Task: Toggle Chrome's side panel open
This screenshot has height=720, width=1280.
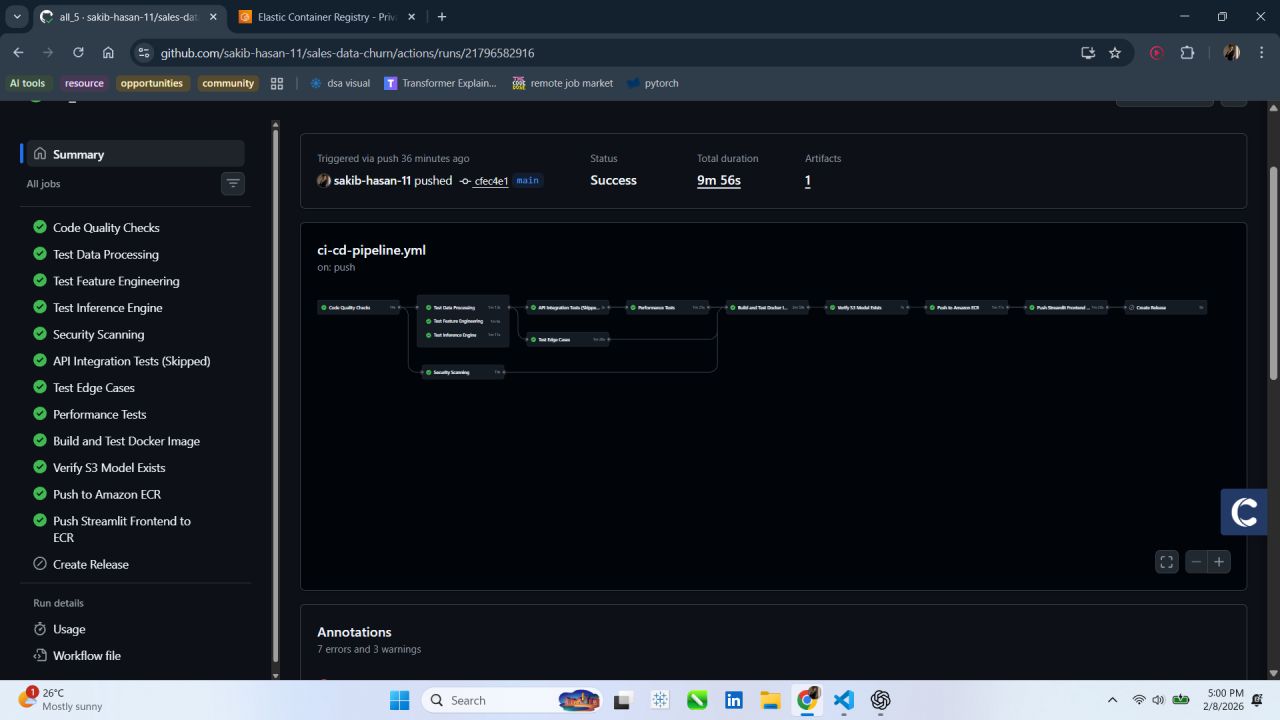Action: [1087, 52]
